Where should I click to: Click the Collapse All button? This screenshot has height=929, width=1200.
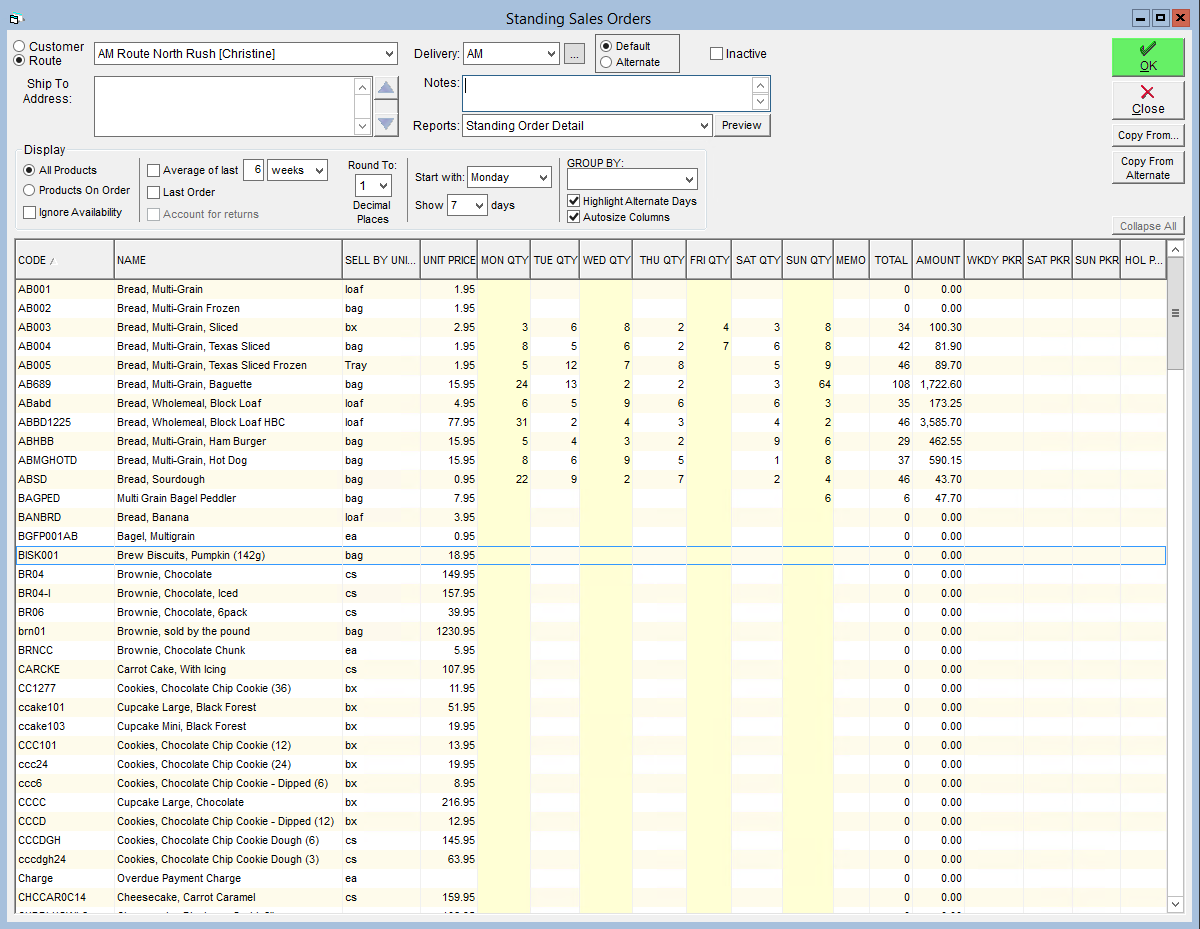[1148, 226]
